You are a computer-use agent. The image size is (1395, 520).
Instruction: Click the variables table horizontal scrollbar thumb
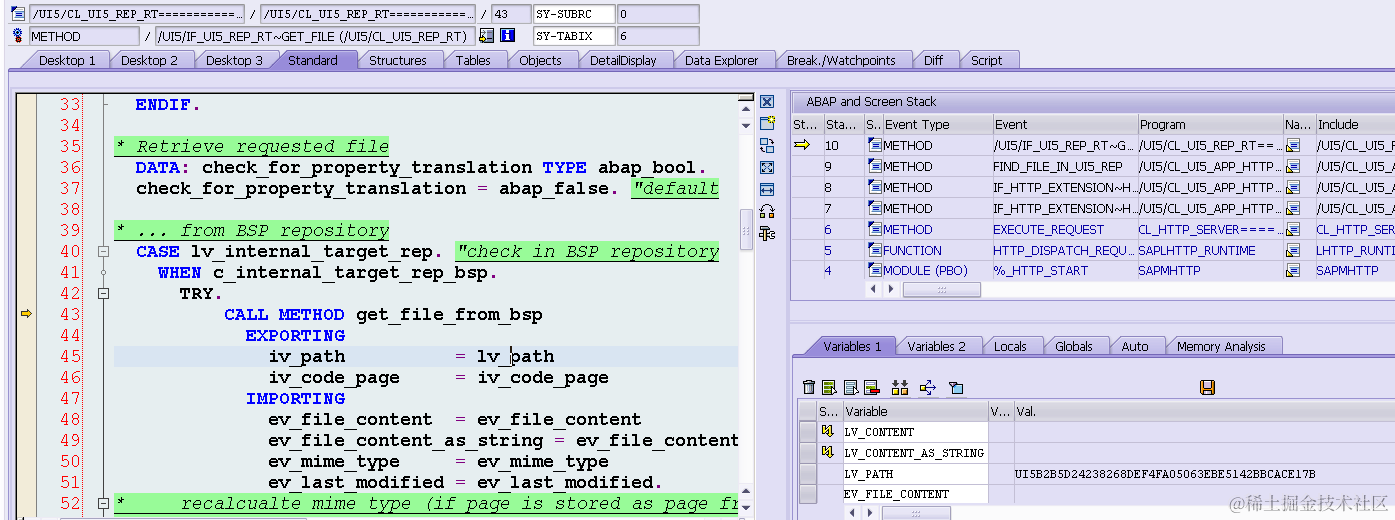coord(916,513)
